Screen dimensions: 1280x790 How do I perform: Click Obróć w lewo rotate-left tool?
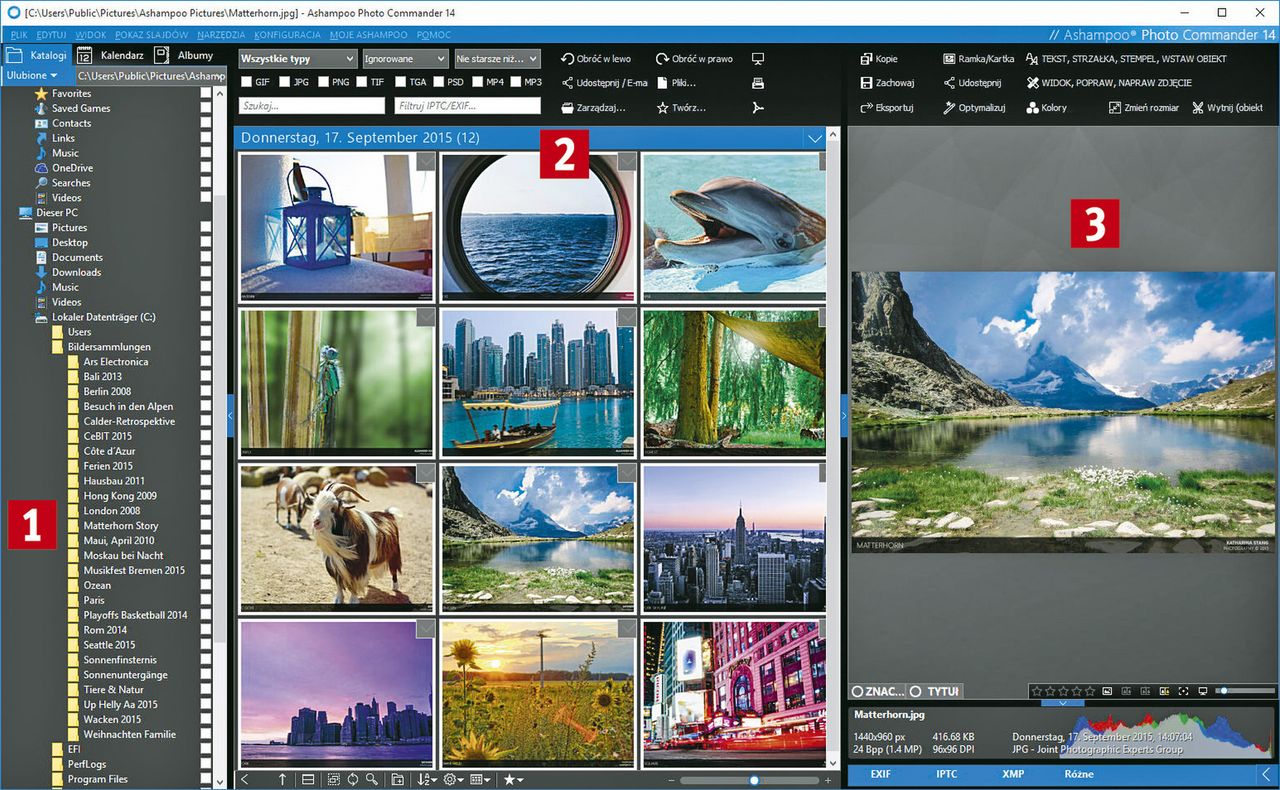(597, 59)
